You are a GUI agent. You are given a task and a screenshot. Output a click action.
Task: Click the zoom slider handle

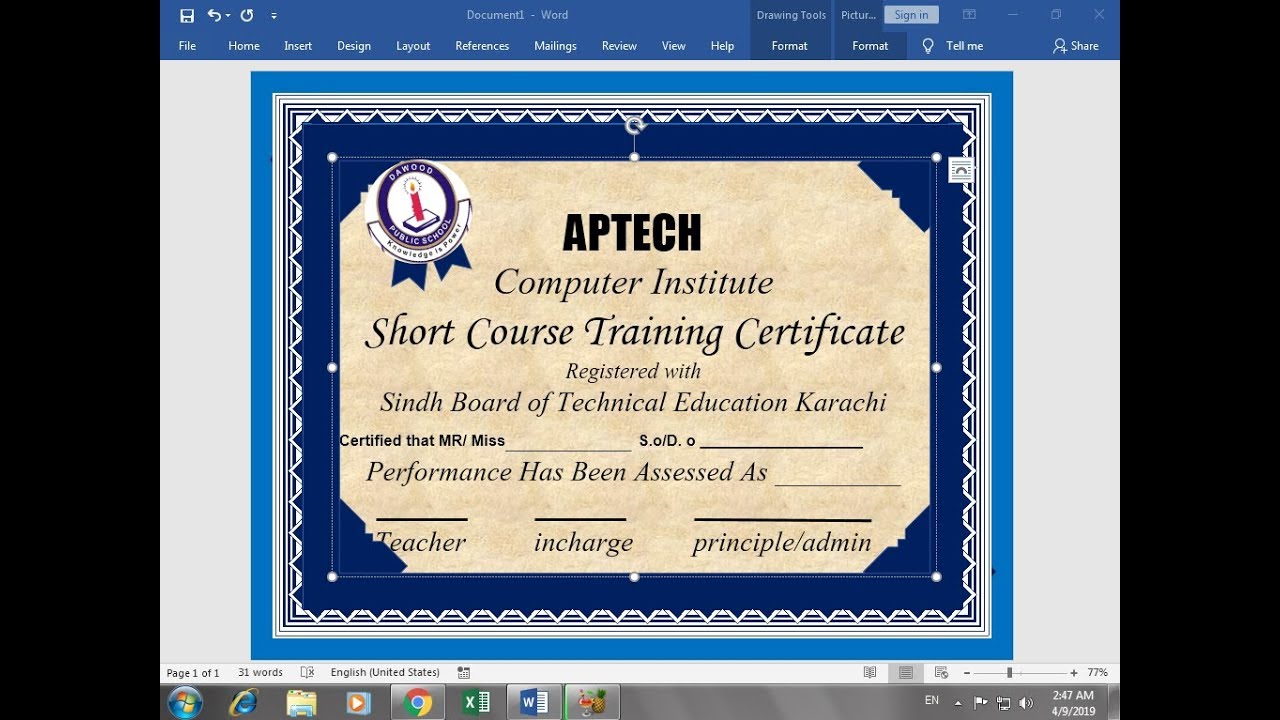coord(1009,673)
